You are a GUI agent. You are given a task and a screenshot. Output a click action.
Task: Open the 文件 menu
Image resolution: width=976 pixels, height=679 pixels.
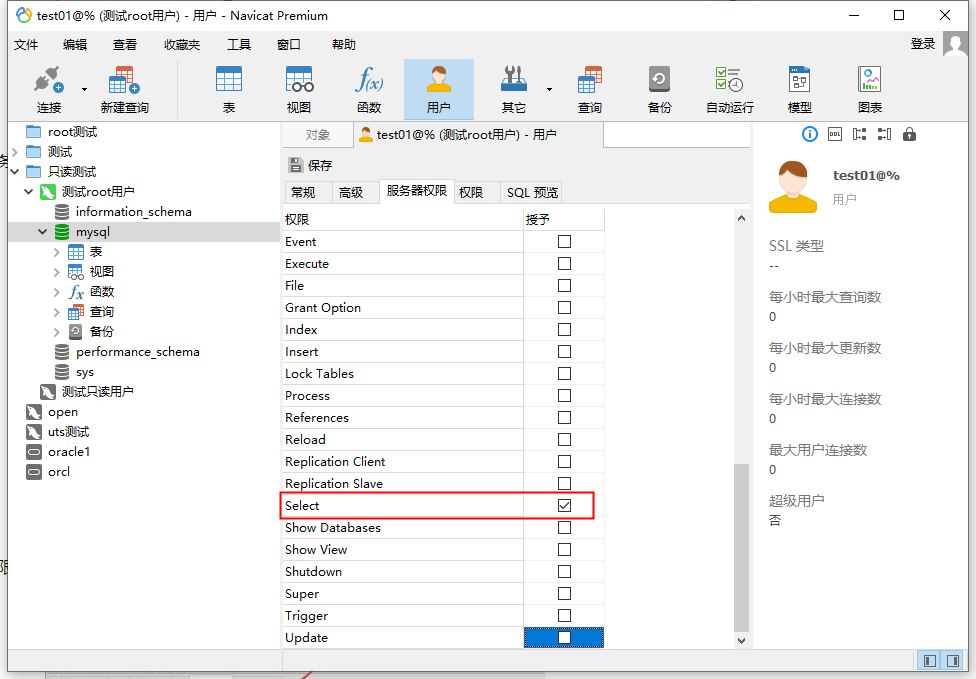[x=26, y=44]
